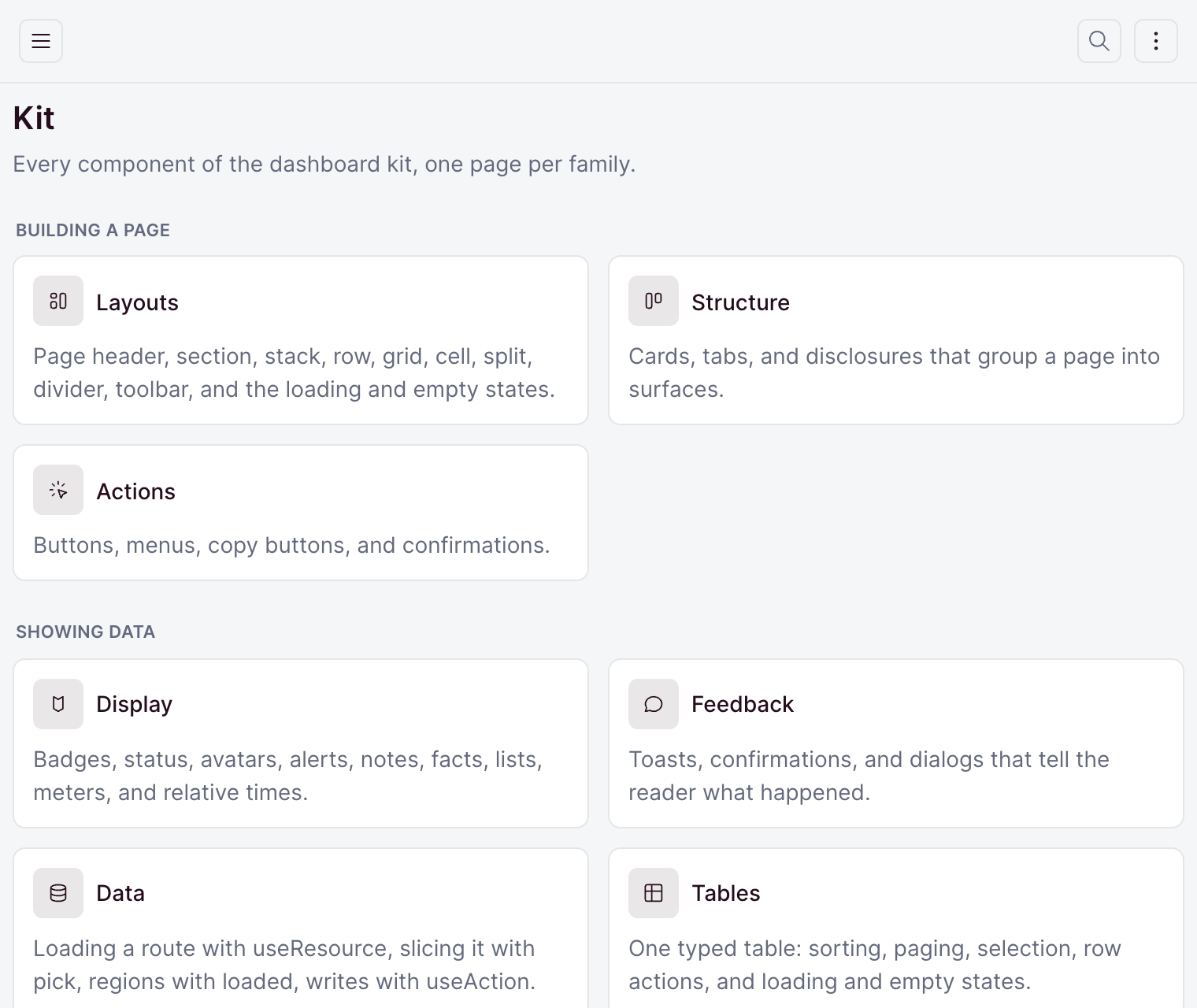The width and height of the screenshot is (1197, 1008).
Task: Click the search magnifier icon
Action: [x=1099, y=41]
